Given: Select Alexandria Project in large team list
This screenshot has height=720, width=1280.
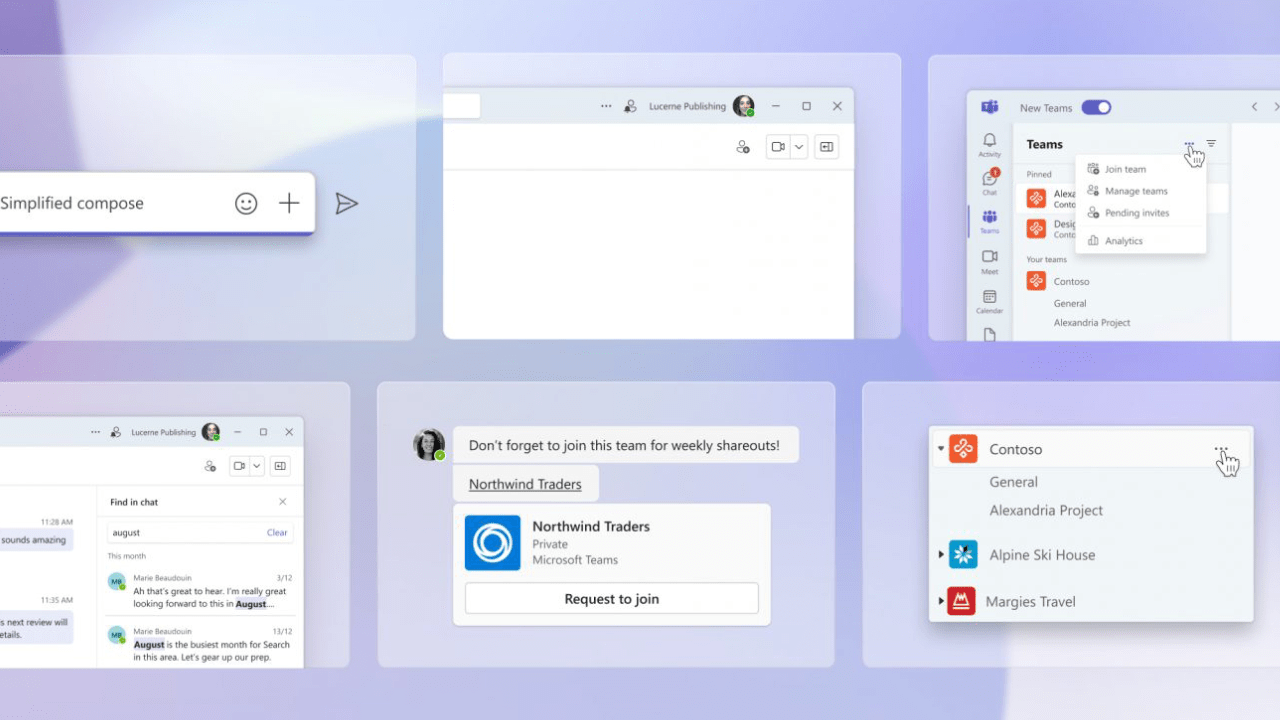Looking at the screenshot, I should pos(1046,510).
